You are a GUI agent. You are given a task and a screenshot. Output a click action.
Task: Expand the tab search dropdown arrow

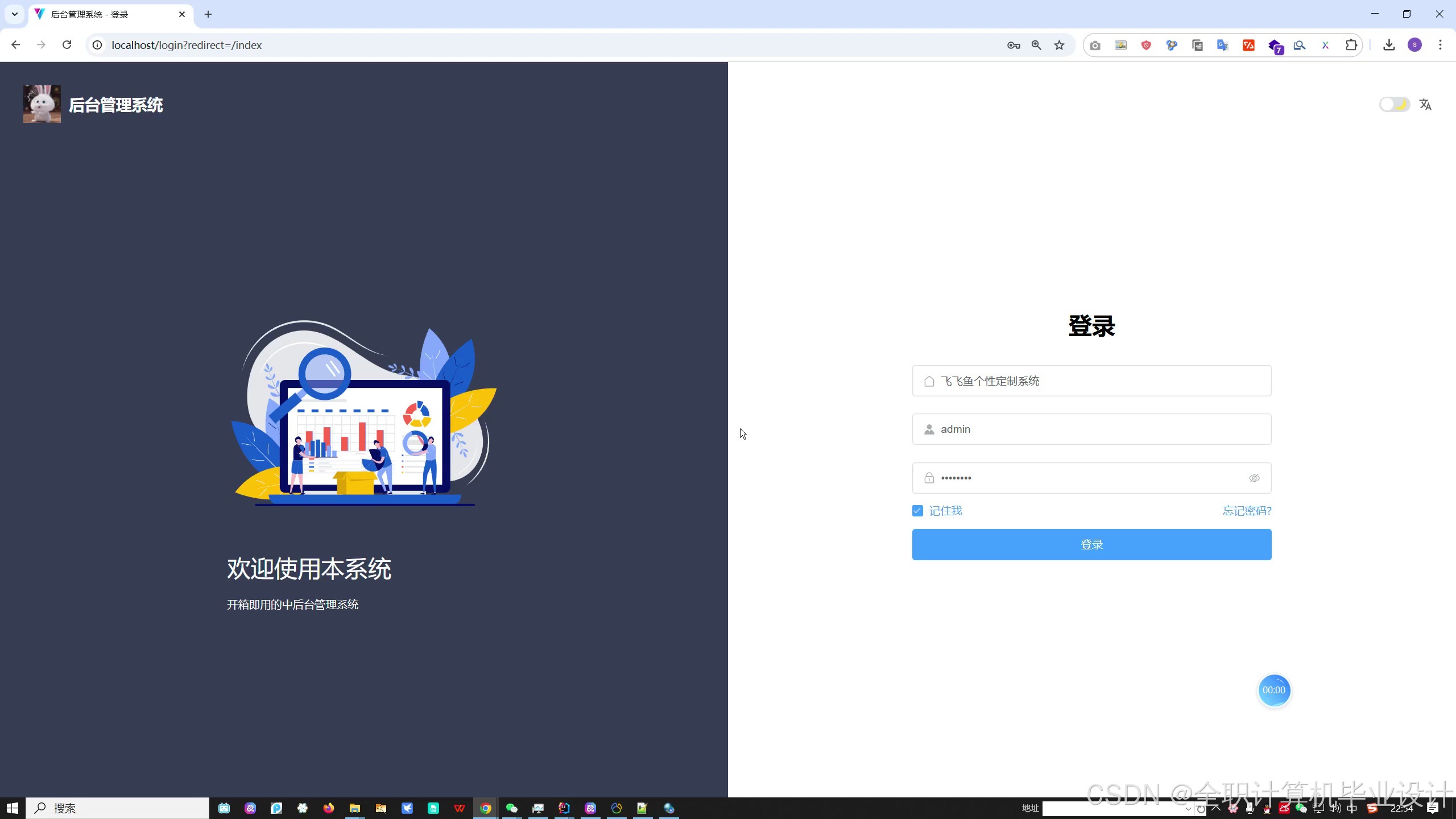tap(15, 14)
